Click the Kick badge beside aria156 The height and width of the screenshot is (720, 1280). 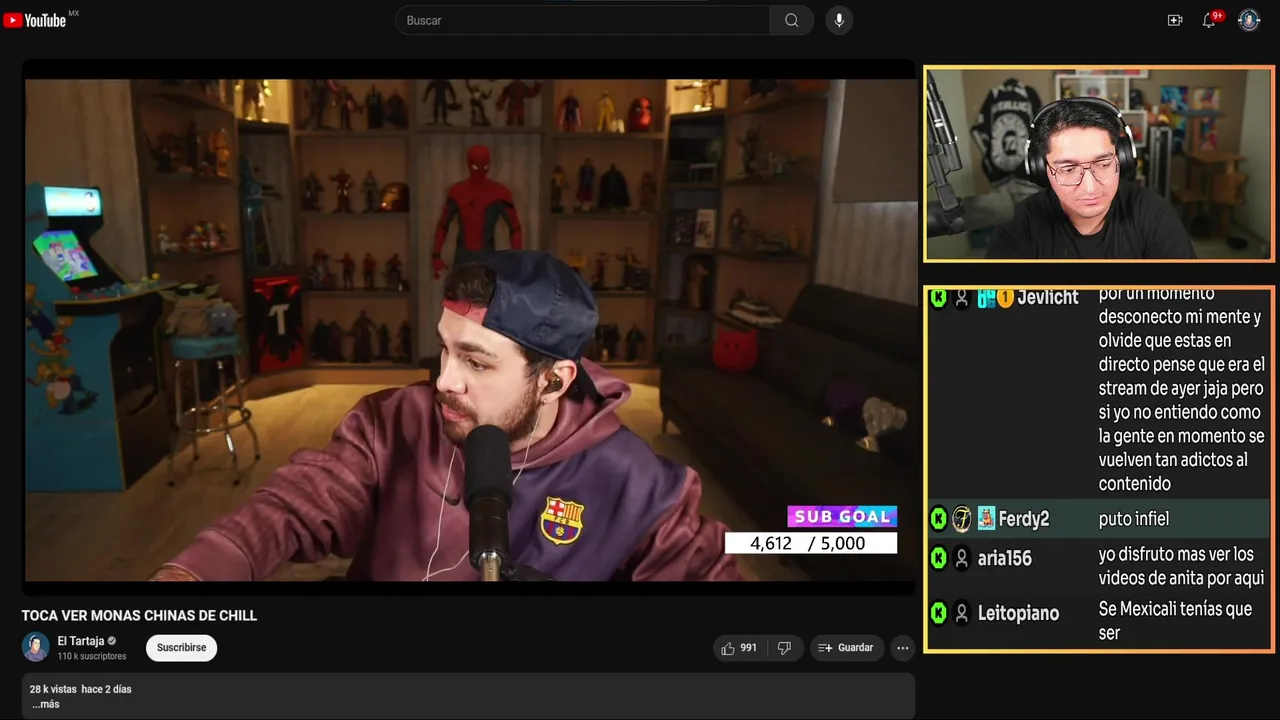point(938,558)
